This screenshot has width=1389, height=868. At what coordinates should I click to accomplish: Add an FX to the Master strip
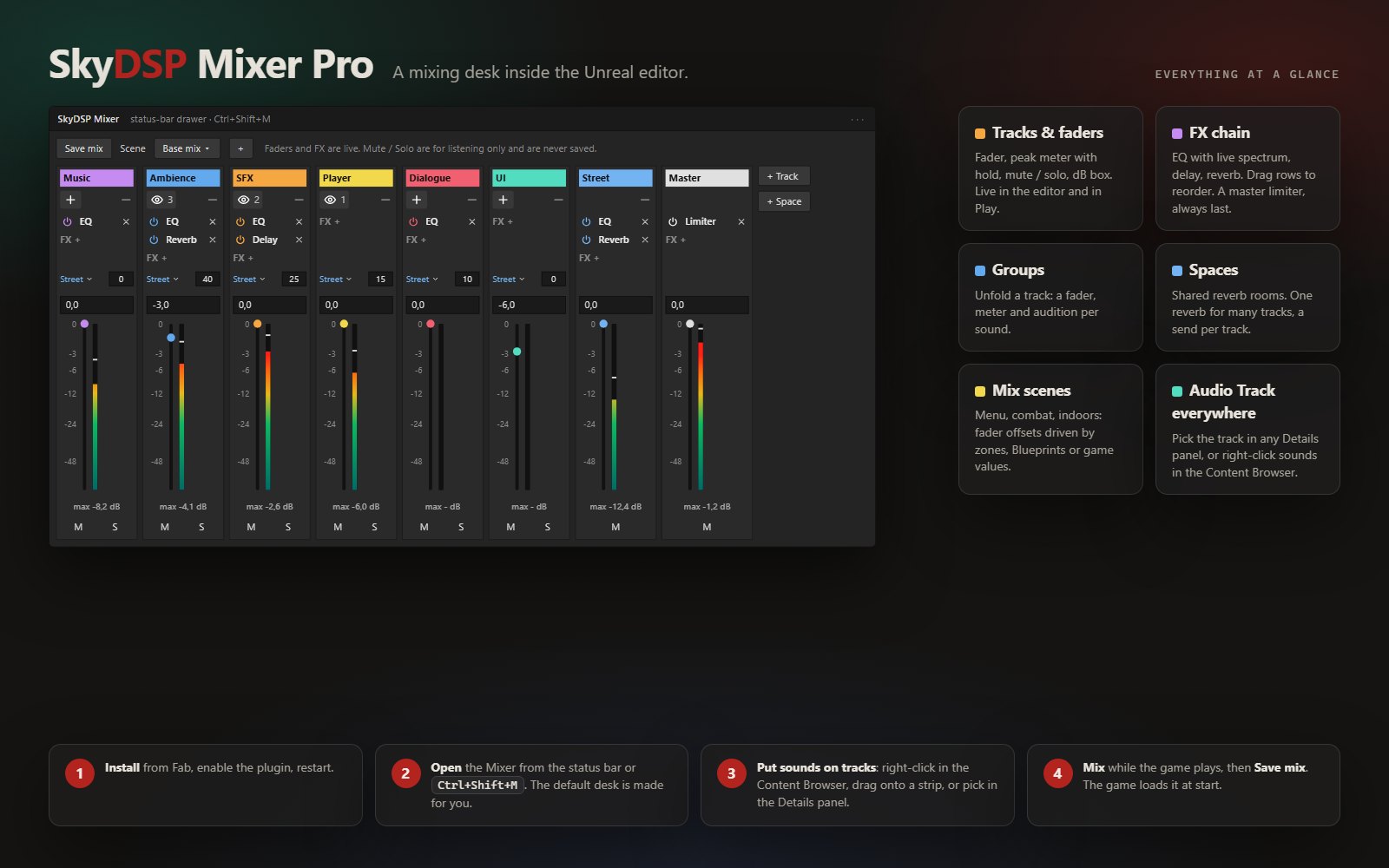tap(676, 240)
